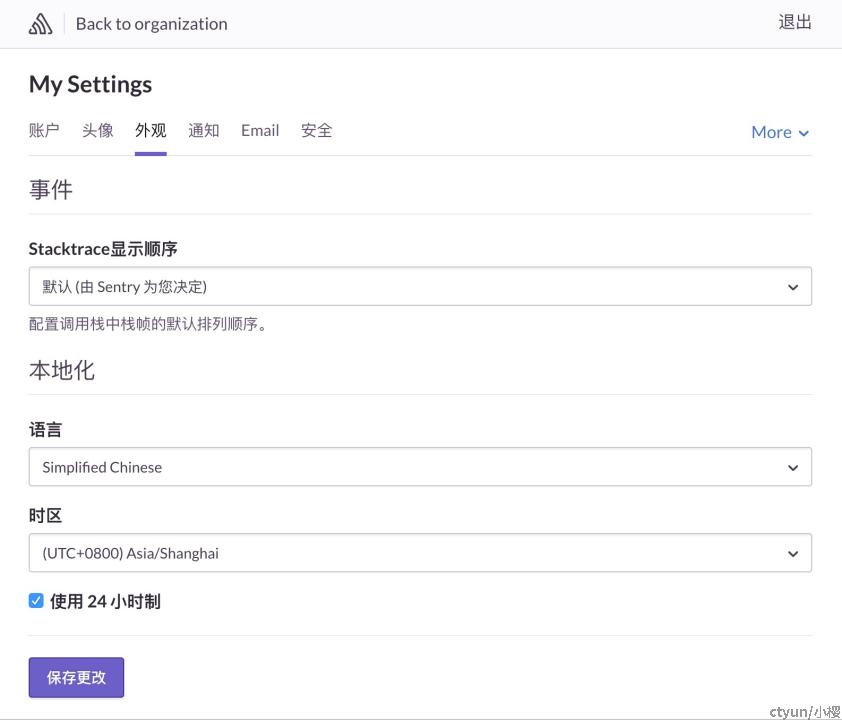Click the 使用 24 小时制 label text
842x720 pixels.
105,601
